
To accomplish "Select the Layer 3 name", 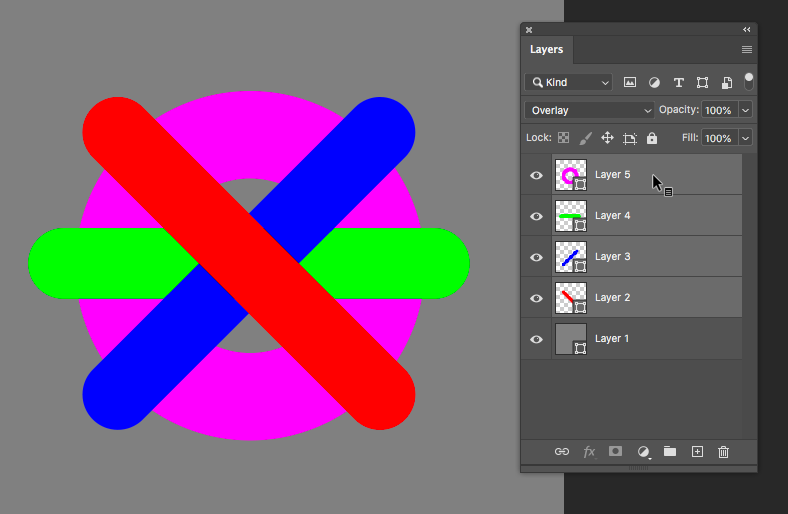I will tap(612, 257).
